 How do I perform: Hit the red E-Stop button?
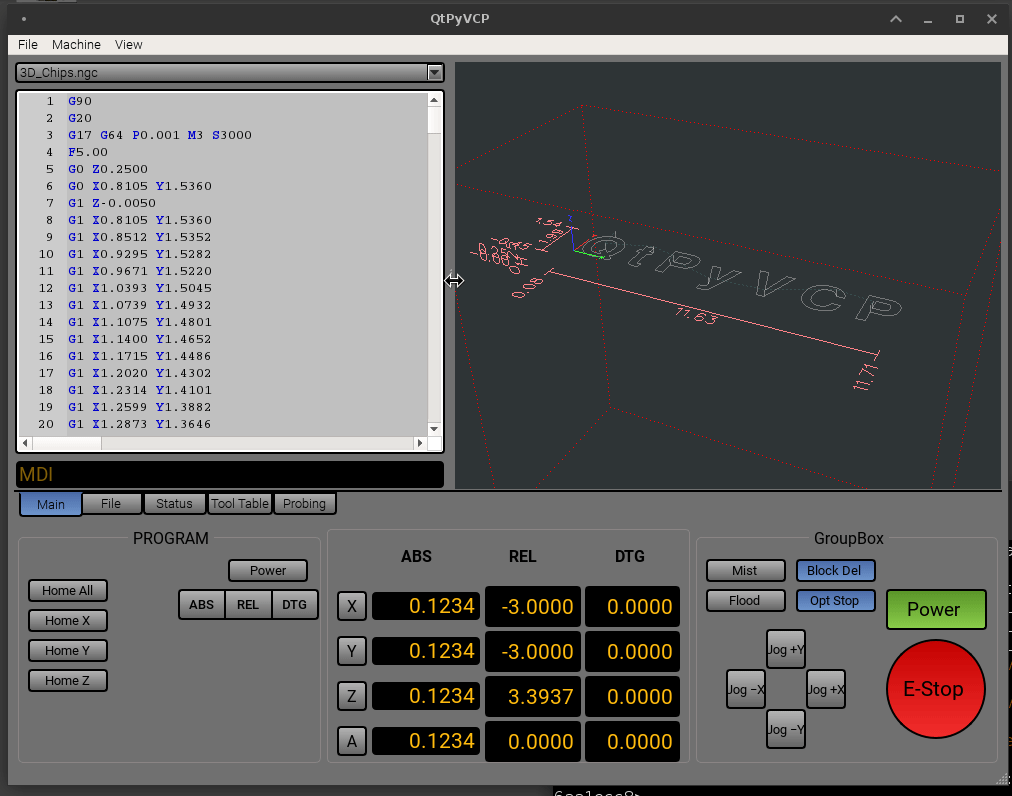935,689
